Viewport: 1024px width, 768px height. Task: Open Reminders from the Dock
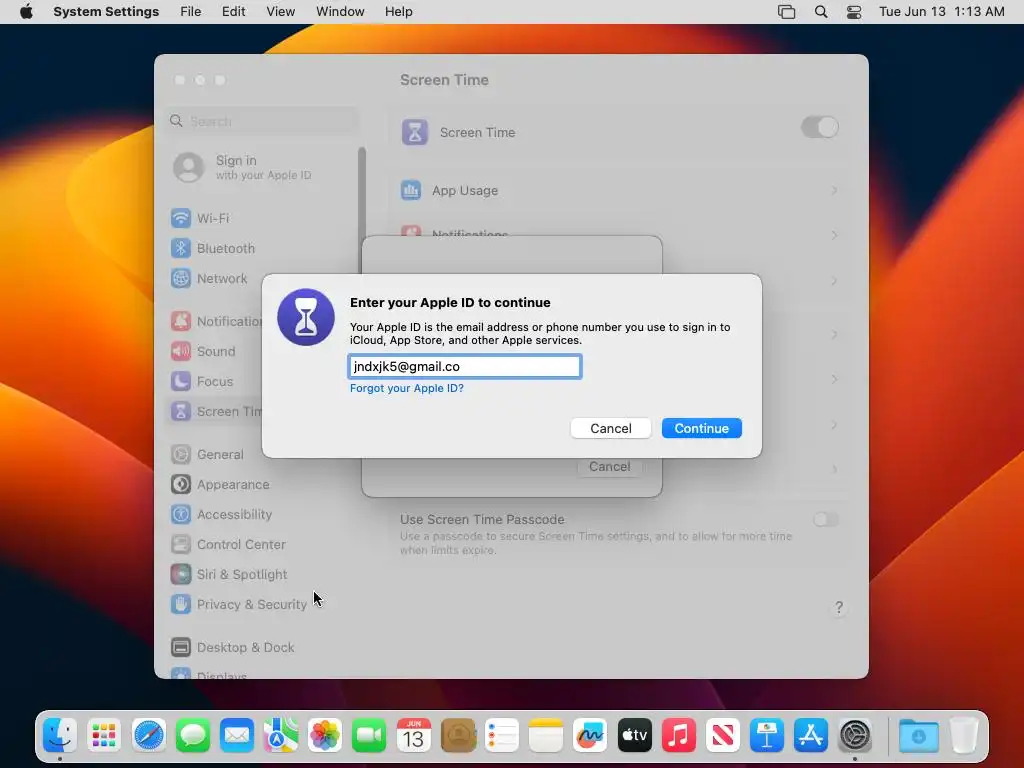tap(502, 735)
